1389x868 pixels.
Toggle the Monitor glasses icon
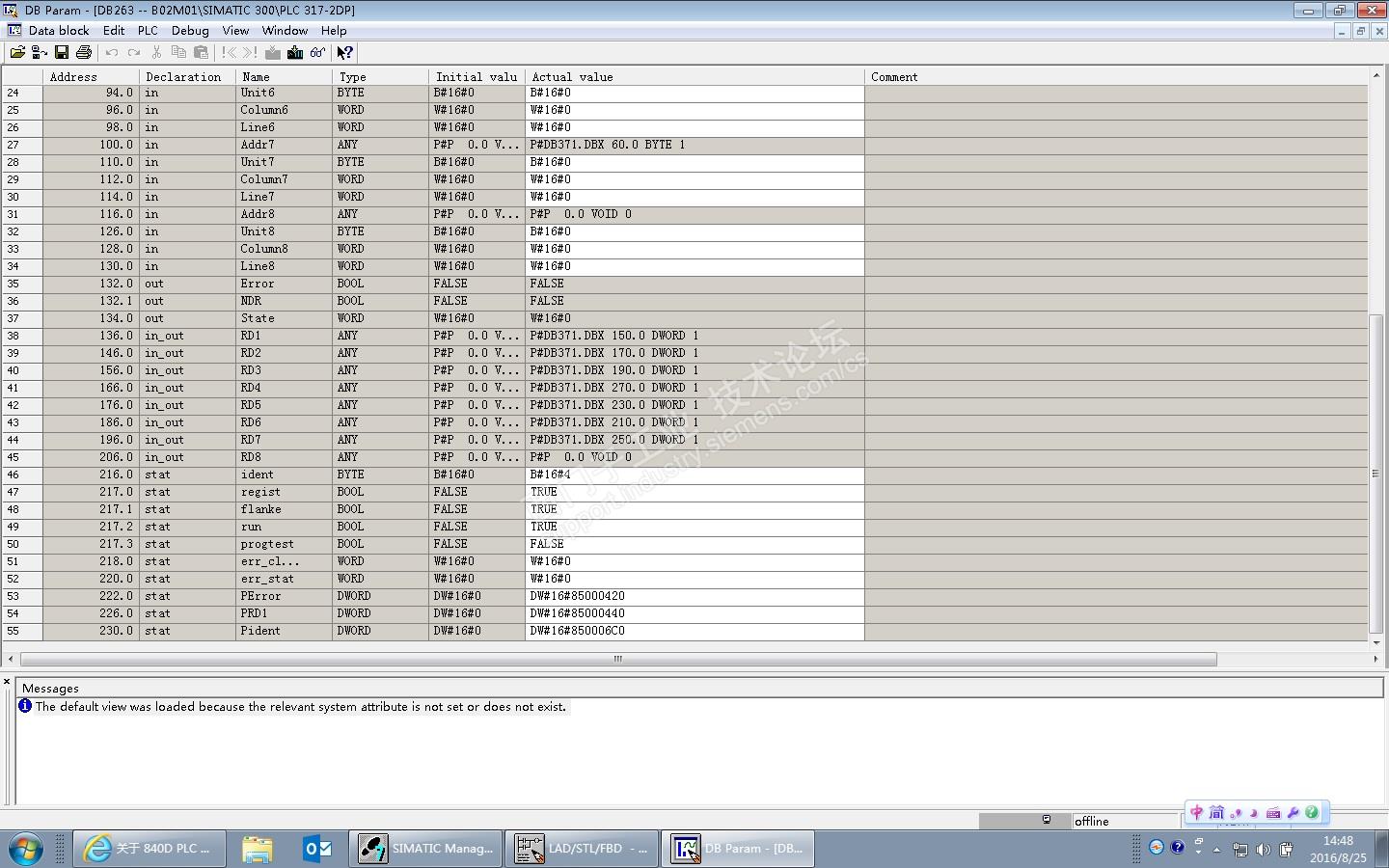point(317,52)
